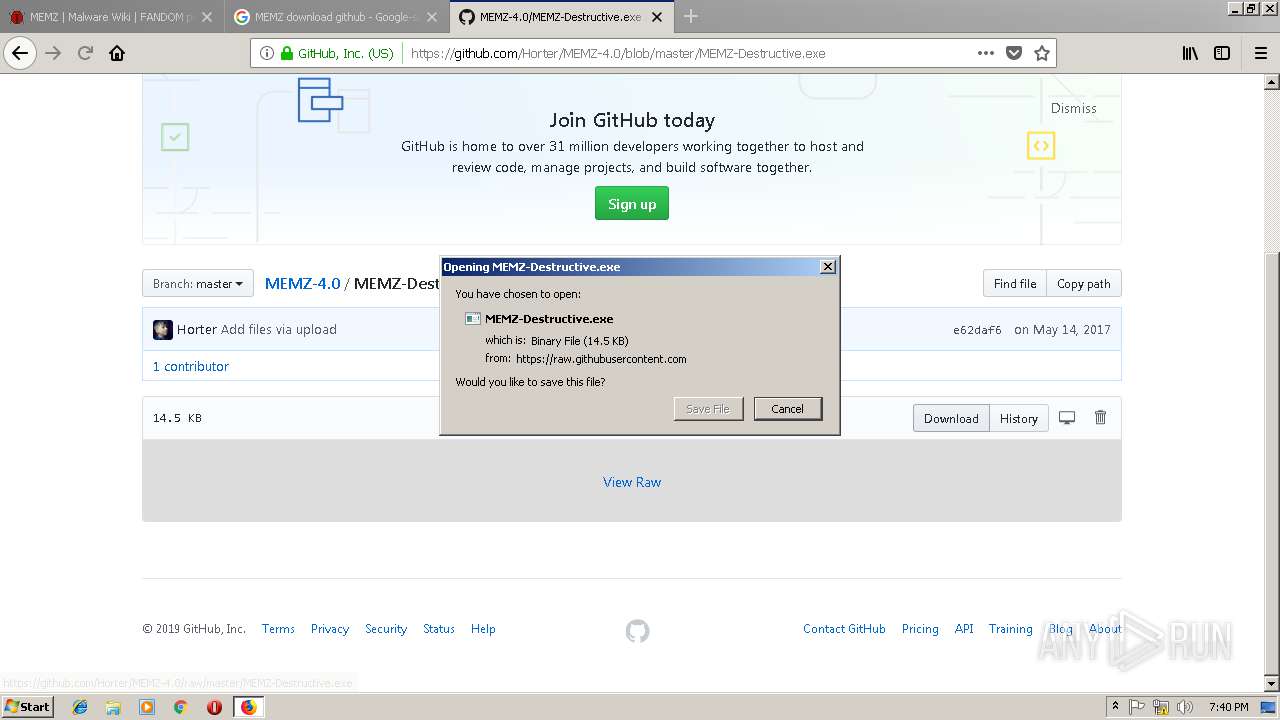Open the volume speaker tray icon
1280x720 pixels.
click(x=1185, y=707)
